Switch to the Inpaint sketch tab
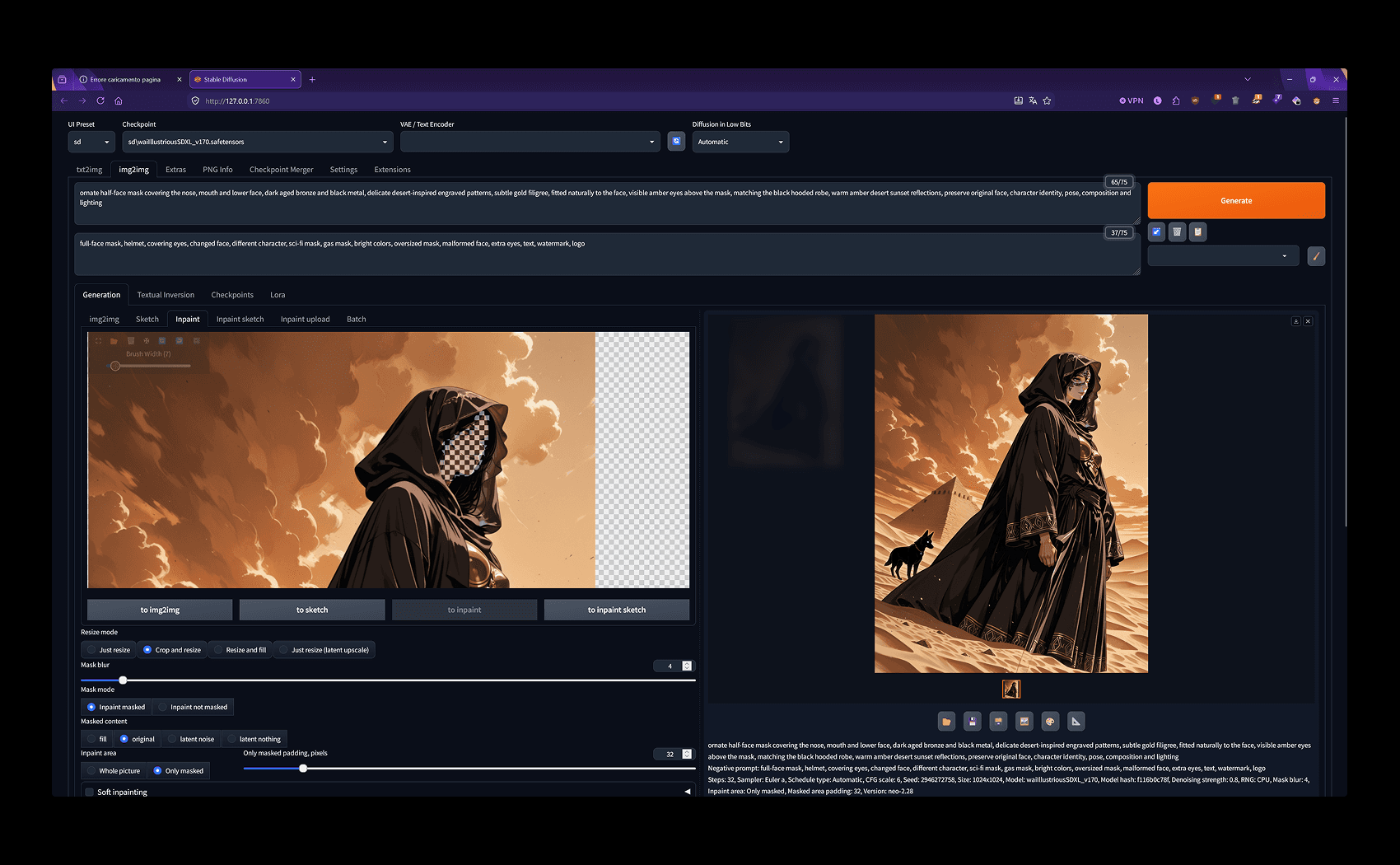The width and height of the screenshot is (1400, 865). [240, 320]
